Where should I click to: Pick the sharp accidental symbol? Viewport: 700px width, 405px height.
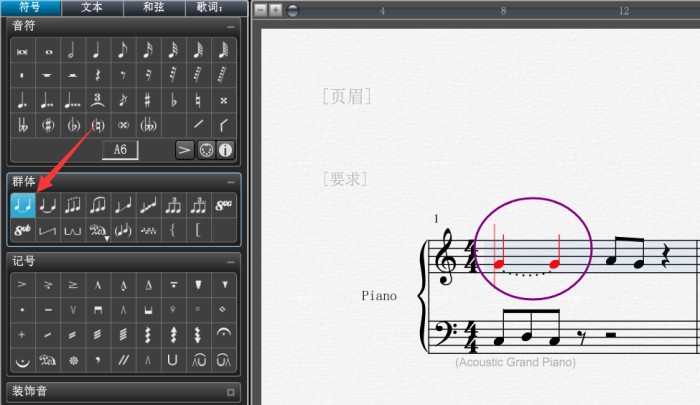148,100
